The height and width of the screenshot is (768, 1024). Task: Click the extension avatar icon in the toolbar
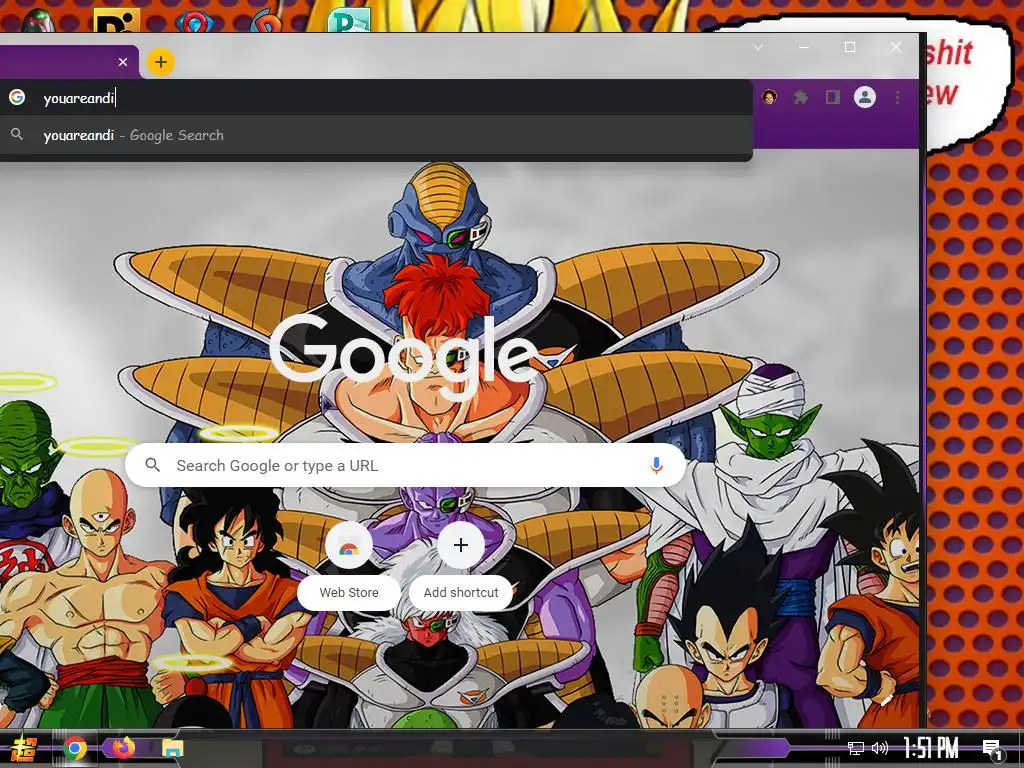coord(769,97)
